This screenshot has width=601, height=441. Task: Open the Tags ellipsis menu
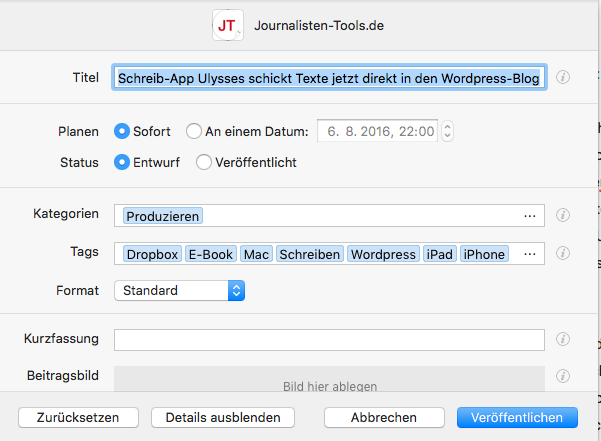click(530, 254)
